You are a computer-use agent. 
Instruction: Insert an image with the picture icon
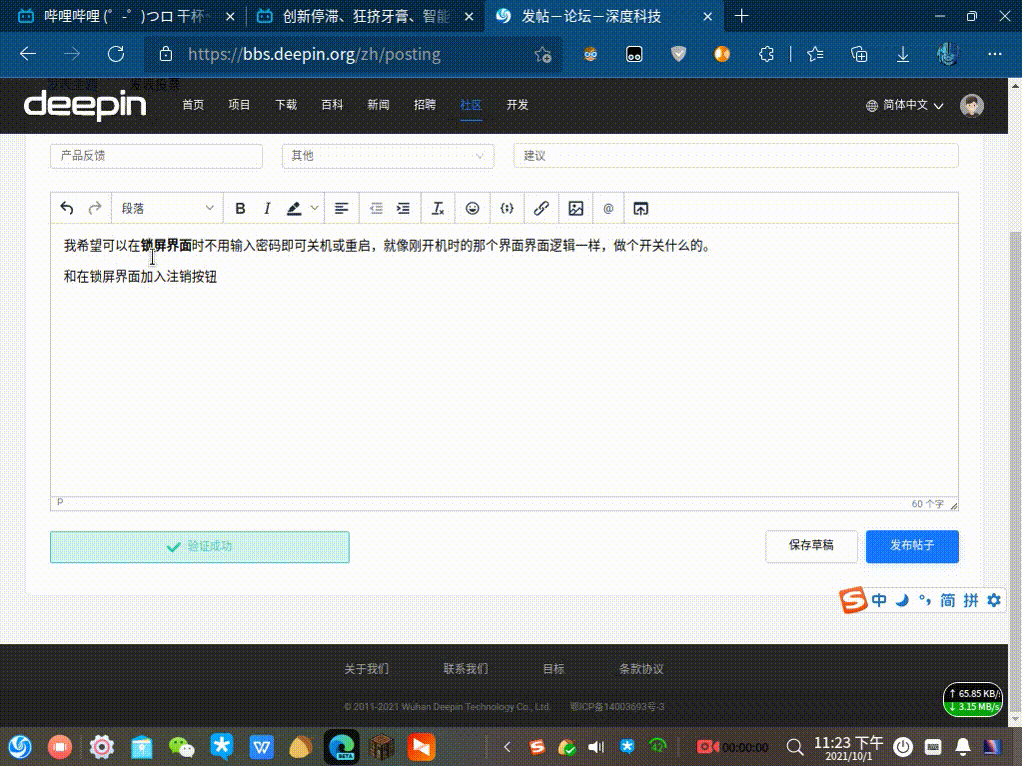pos(575,208)
